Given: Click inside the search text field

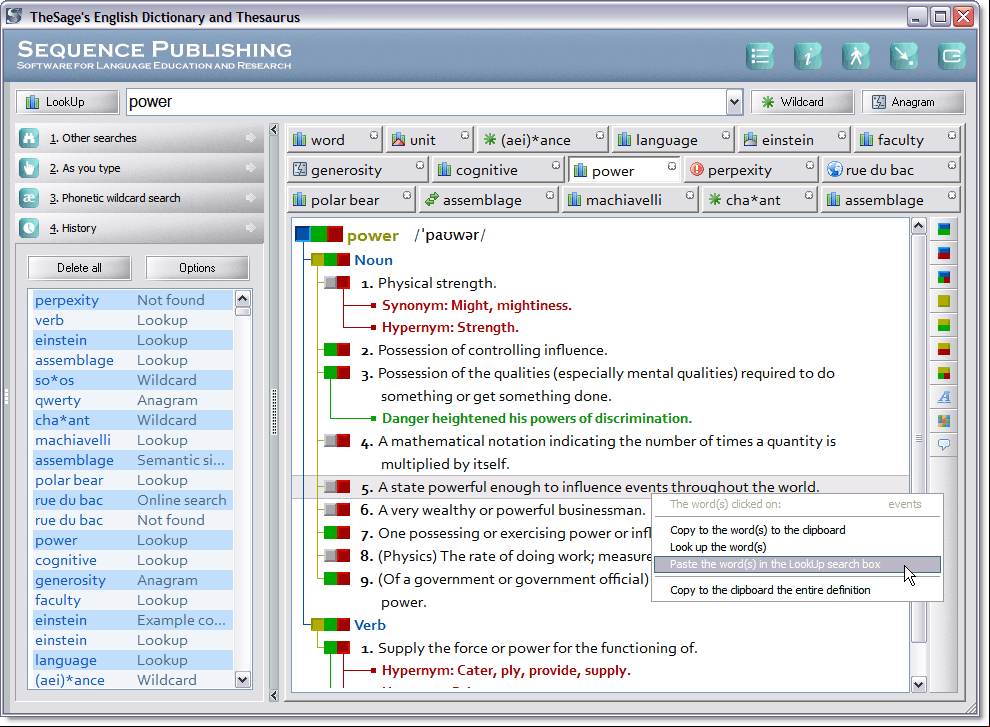Looking at the screenshot, I should 426,102.
